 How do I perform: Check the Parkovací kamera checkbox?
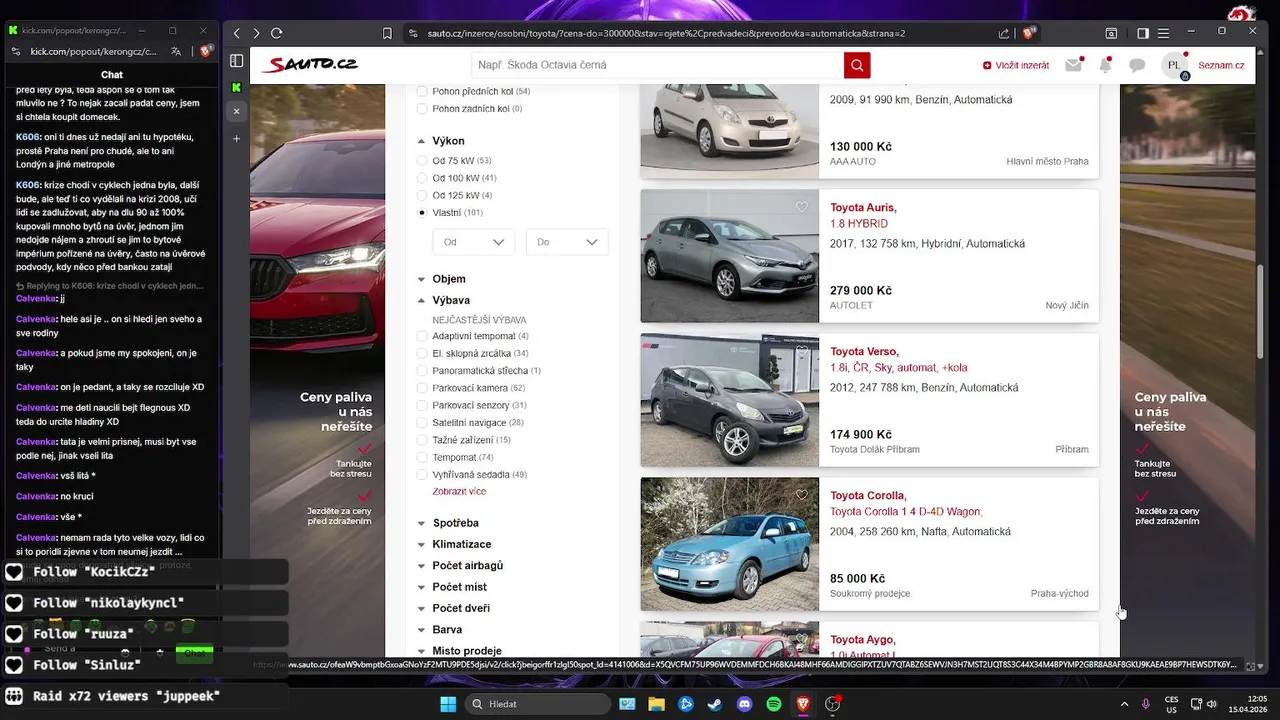422,388
